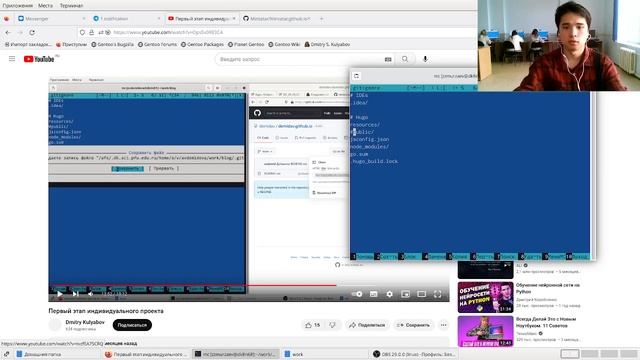Open the YouTube hamburger guide menu
The image size is (640, 360).
12,59
